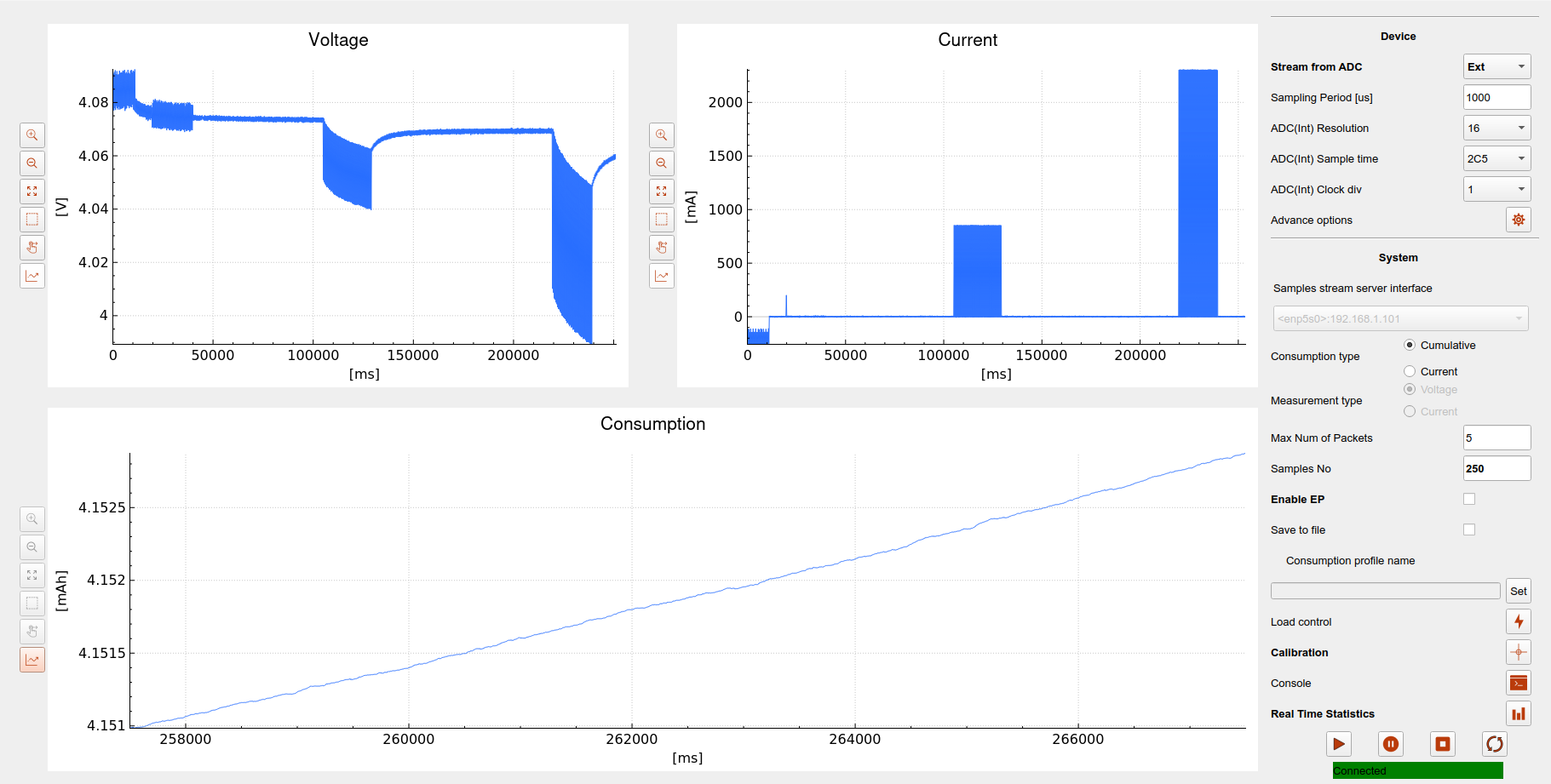Check the Save to file option
This screenshot has width=1551, height=784.
1468,529
